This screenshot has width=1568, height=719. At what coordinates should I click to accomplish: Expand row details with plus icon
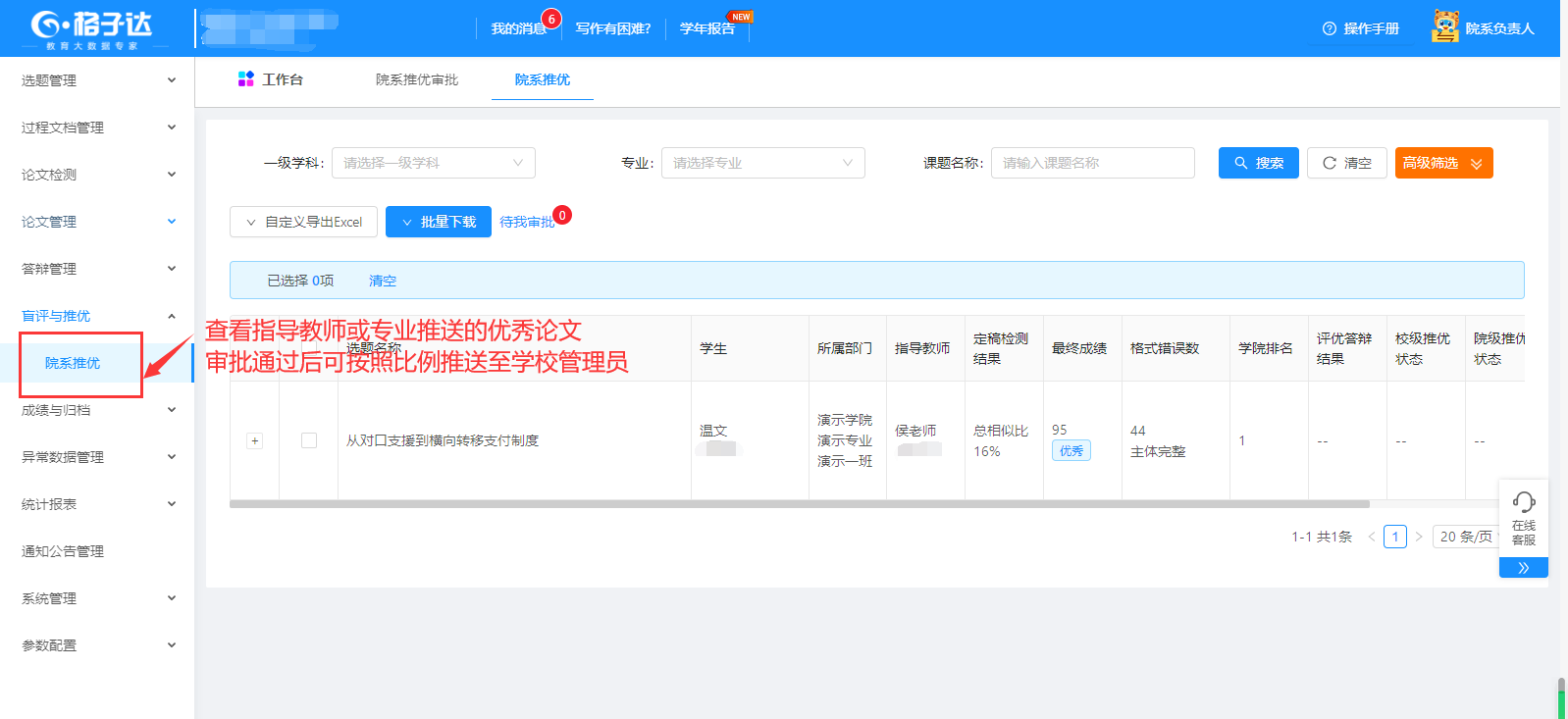click(255, 440)
